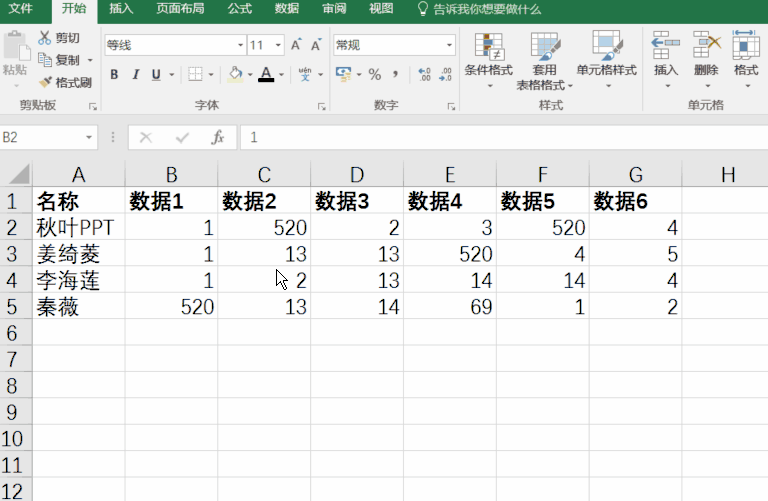The image size is (768, 501).
Task: Apply font color letter A
Action: [x=266, y=74]
